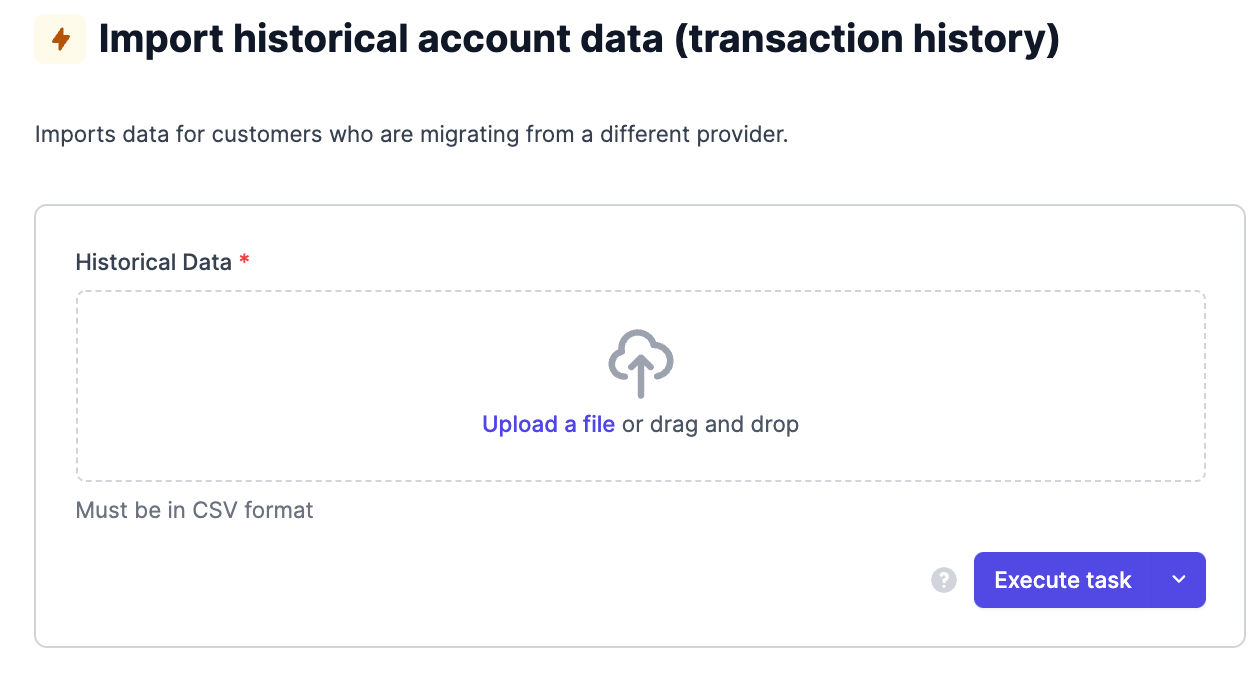Click the orange lightning bolt task icon
1258x682 pixels.
pyautogui.click(x=60, y=39)
